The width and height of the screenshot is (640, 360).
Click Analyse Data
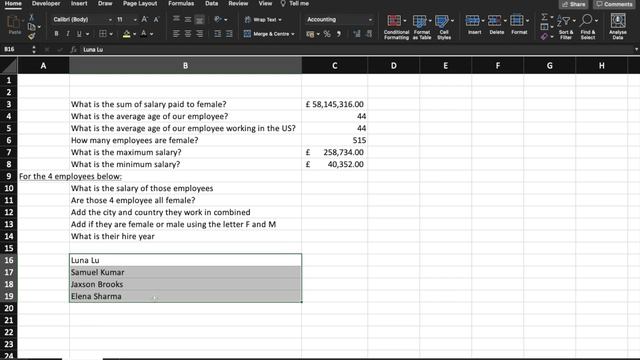pyautogui.click(x=618, y=27)
